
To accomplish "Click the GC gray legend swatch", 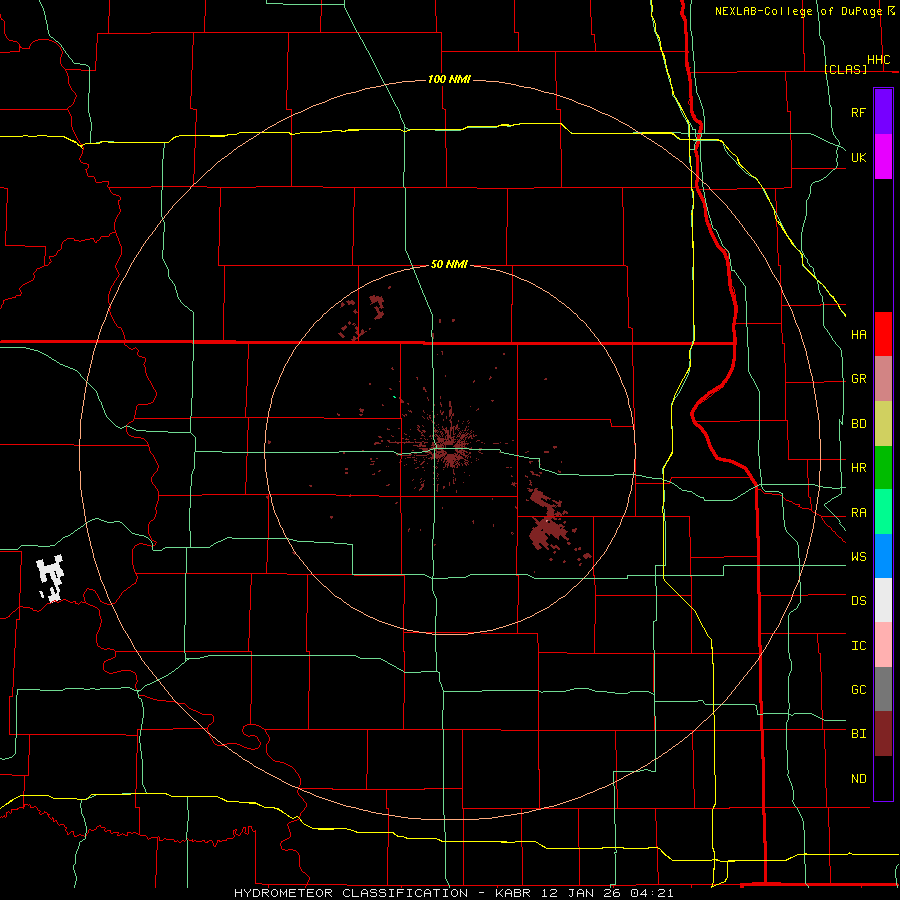I will (883, 689).
